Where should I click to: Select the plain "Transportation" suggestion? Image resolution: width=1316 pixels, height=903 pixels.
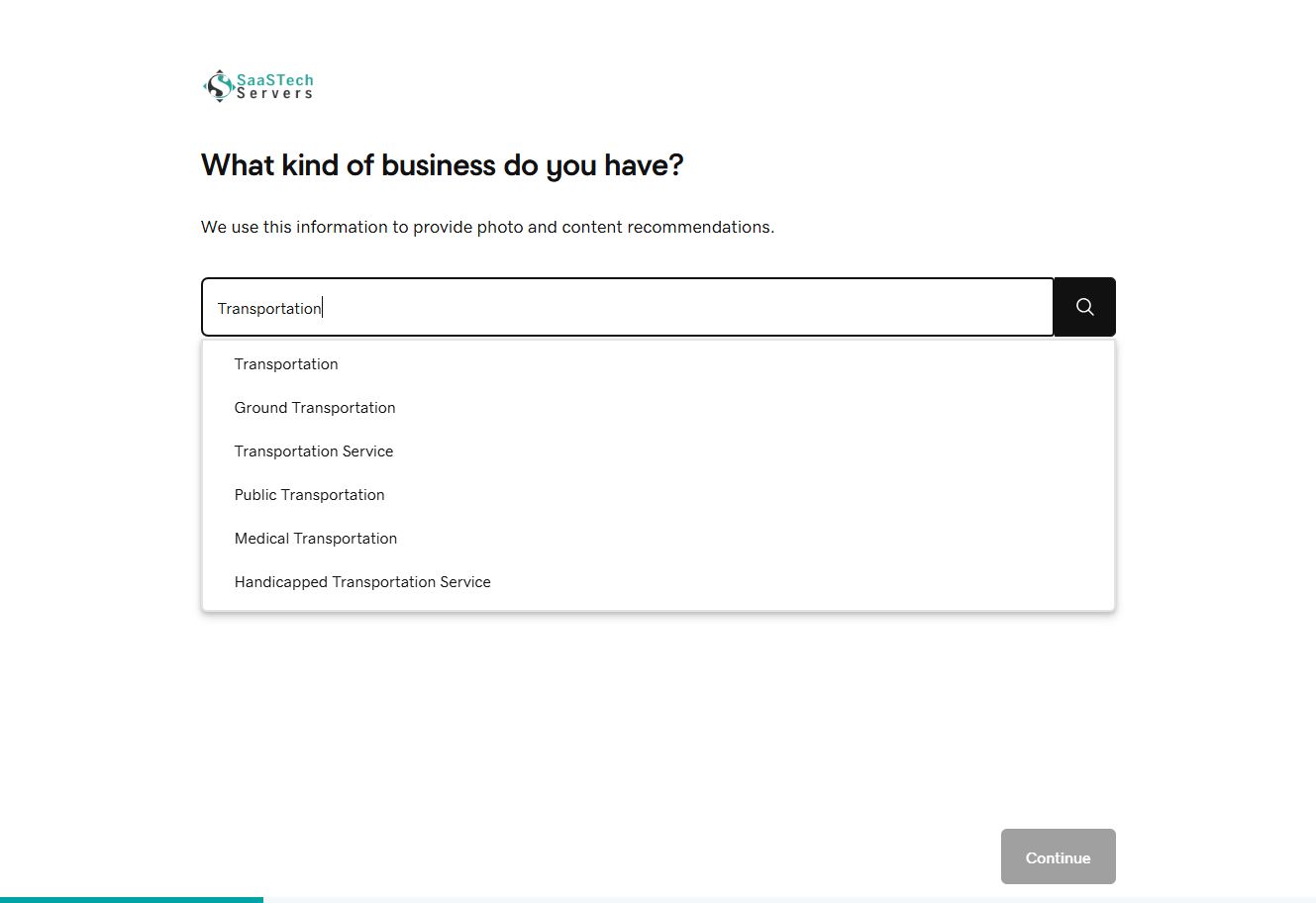(658, 364)
